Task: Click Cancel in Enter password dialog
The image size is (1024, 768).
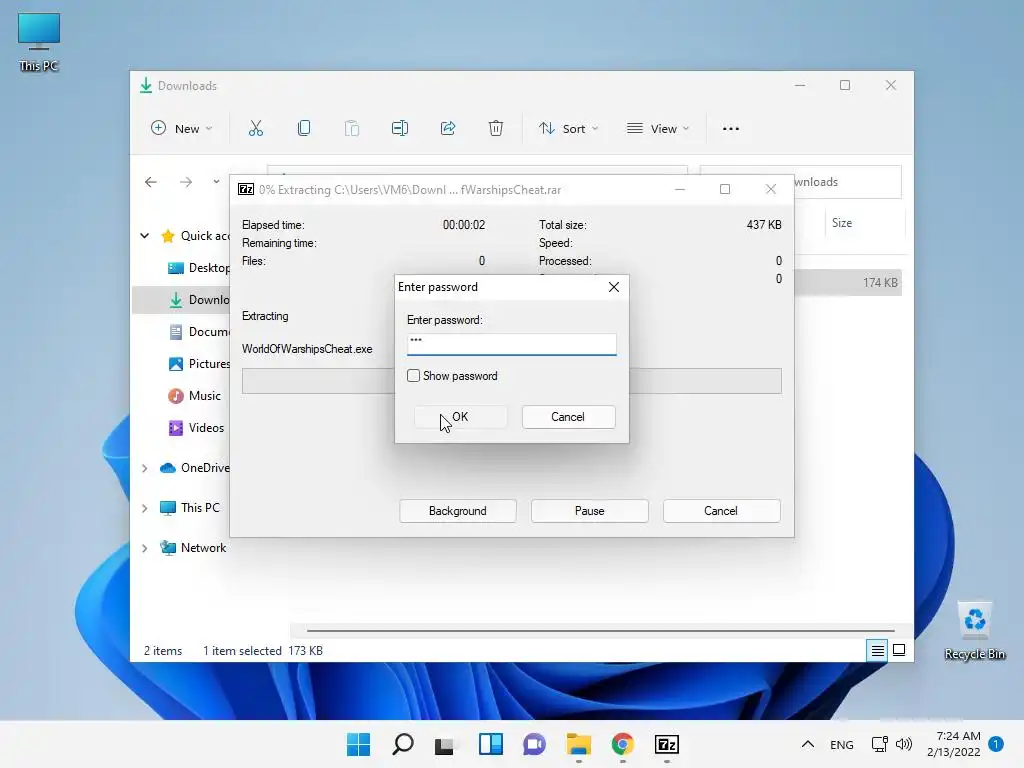Action: (568, 417)
